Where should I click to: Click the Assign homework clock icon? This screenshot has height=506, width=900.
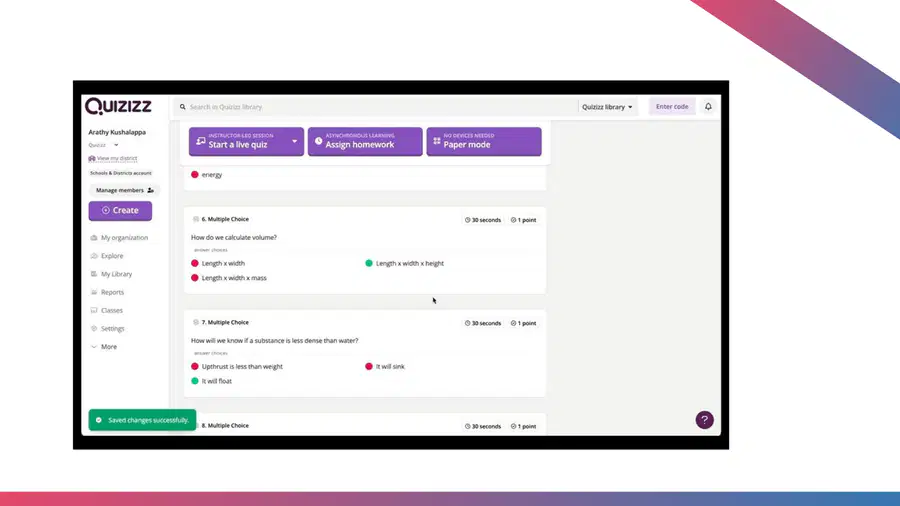coord(319,141)
